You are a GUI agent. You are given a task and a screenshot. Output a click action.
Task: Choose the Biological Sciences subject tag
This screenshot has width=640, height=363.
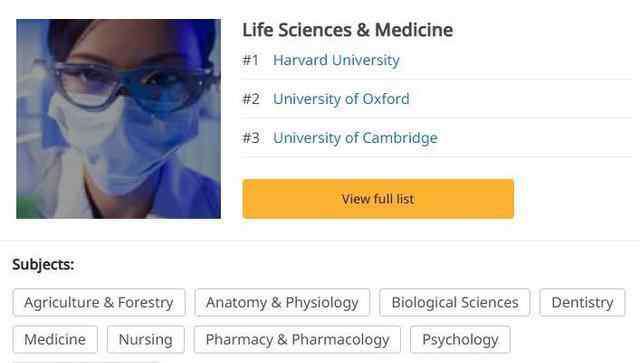(x=455, y=303)
